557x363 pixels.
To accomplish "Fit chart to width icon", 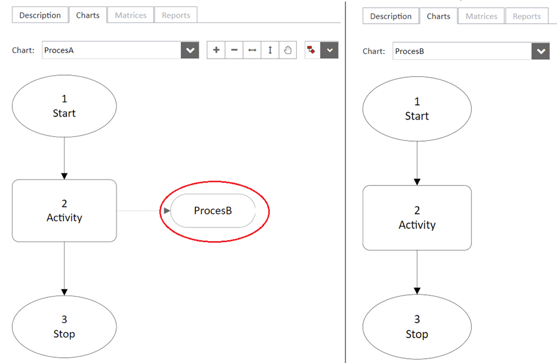I will click(x=252, y=50).
